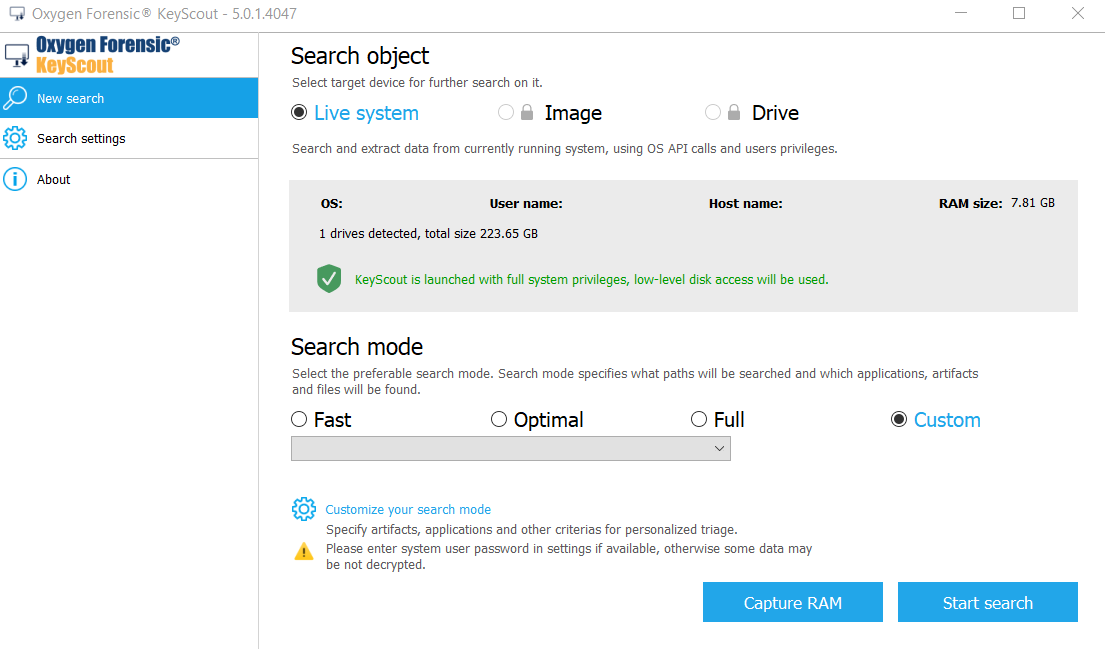Open the New search section
Screen dimensions: 1105x649
[x=129, y=98]
